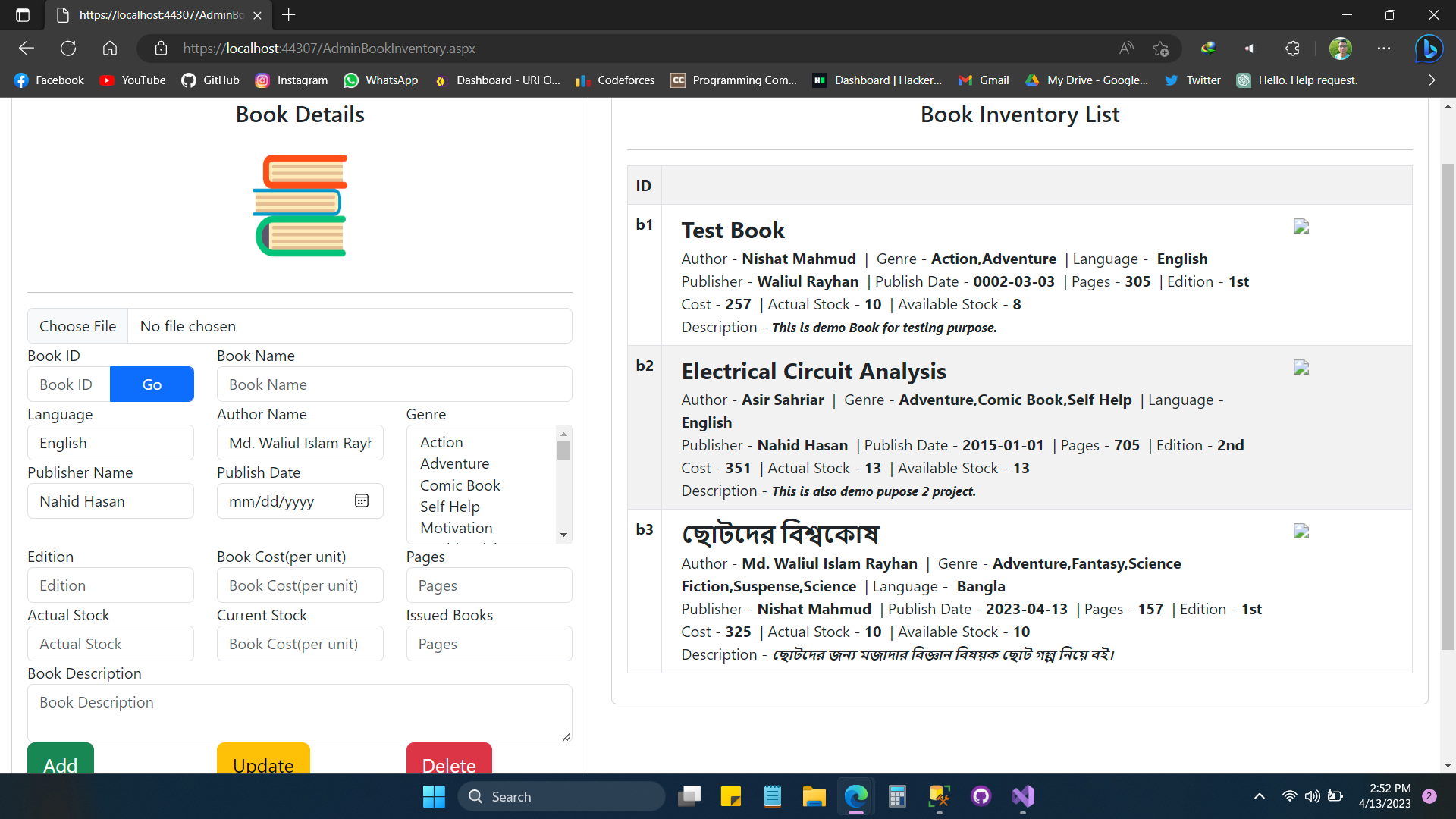Navigate home using the home icon
Image resolution: width=1456 pixels, height=819 pixels.
click(x=109, y=48)
